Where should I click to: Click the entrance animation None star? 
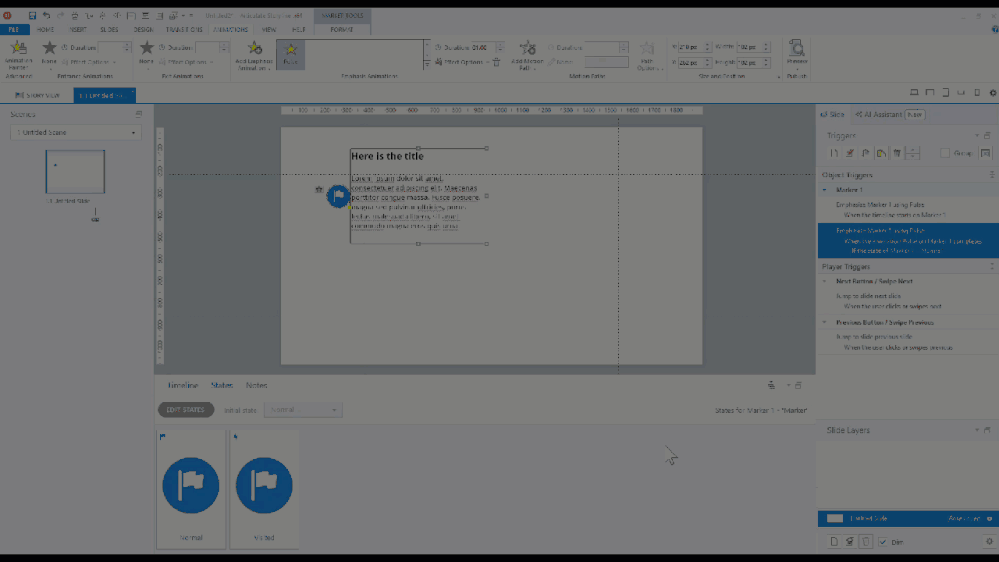(49, 48)
